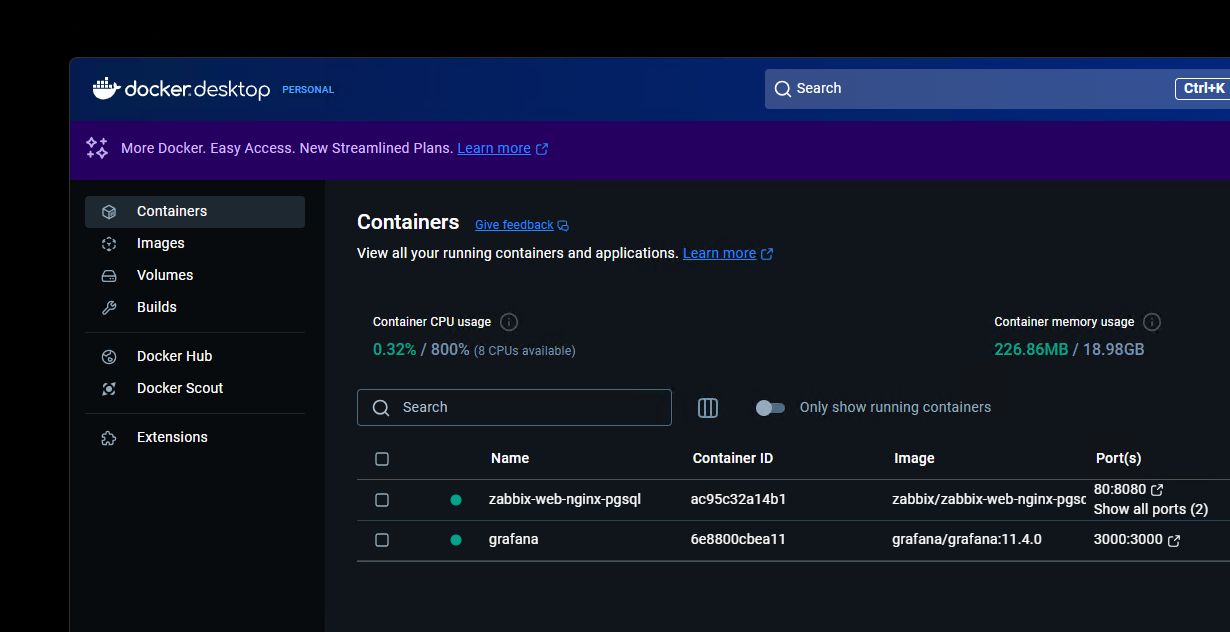Open the column display options icon
The height and width of the screenshot is (632, 1230).
click(x=708, y=407)
